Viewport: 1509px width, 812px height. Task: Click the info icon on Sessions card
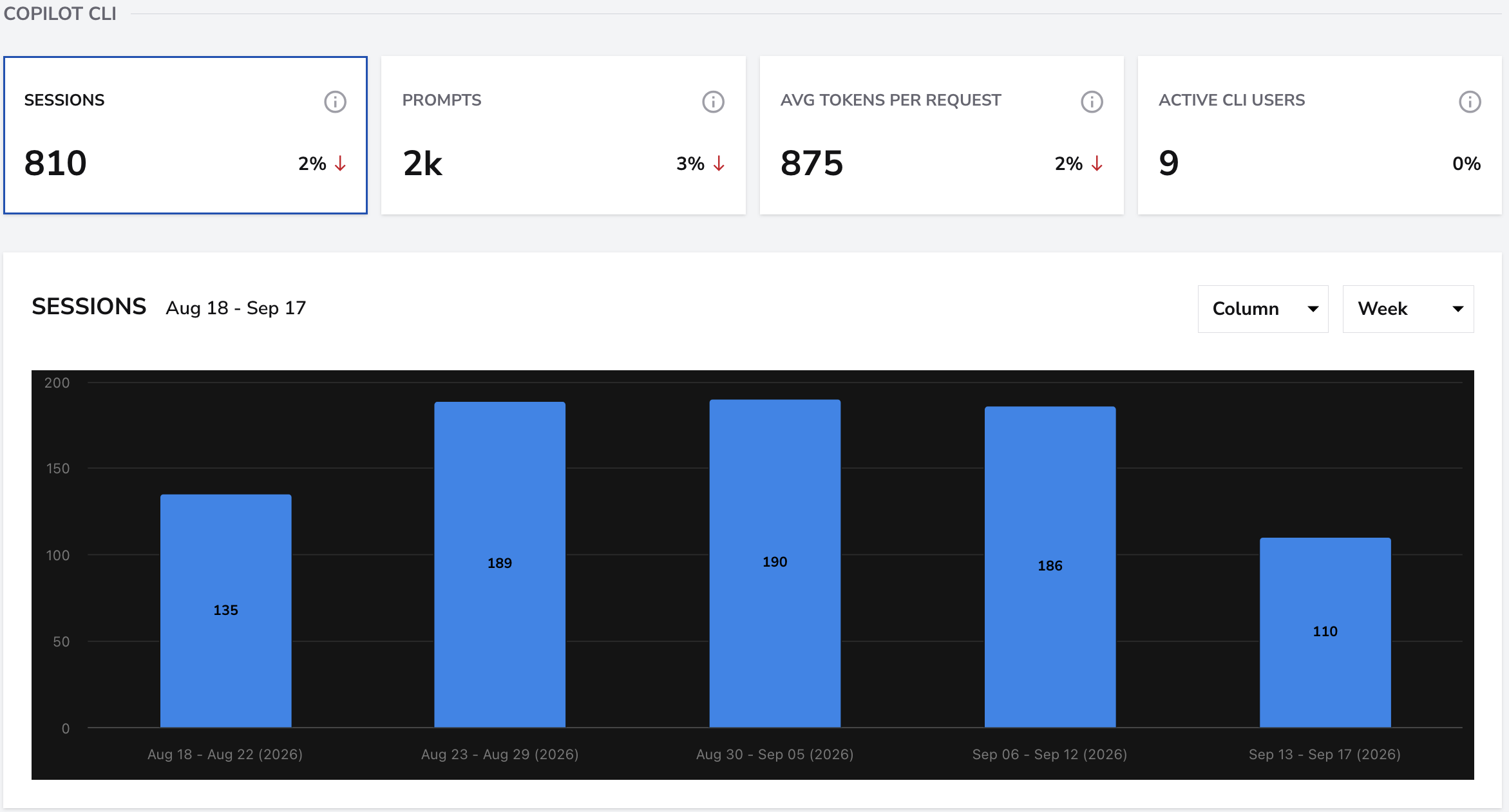335,102
